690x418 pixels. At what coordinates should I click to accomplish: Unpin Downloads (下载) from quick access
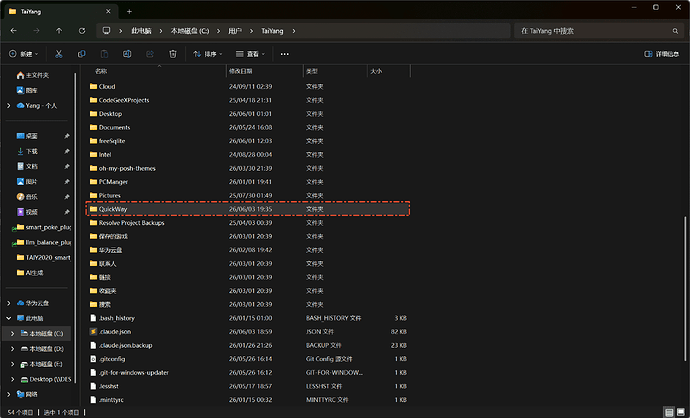[x=67, y=151]
